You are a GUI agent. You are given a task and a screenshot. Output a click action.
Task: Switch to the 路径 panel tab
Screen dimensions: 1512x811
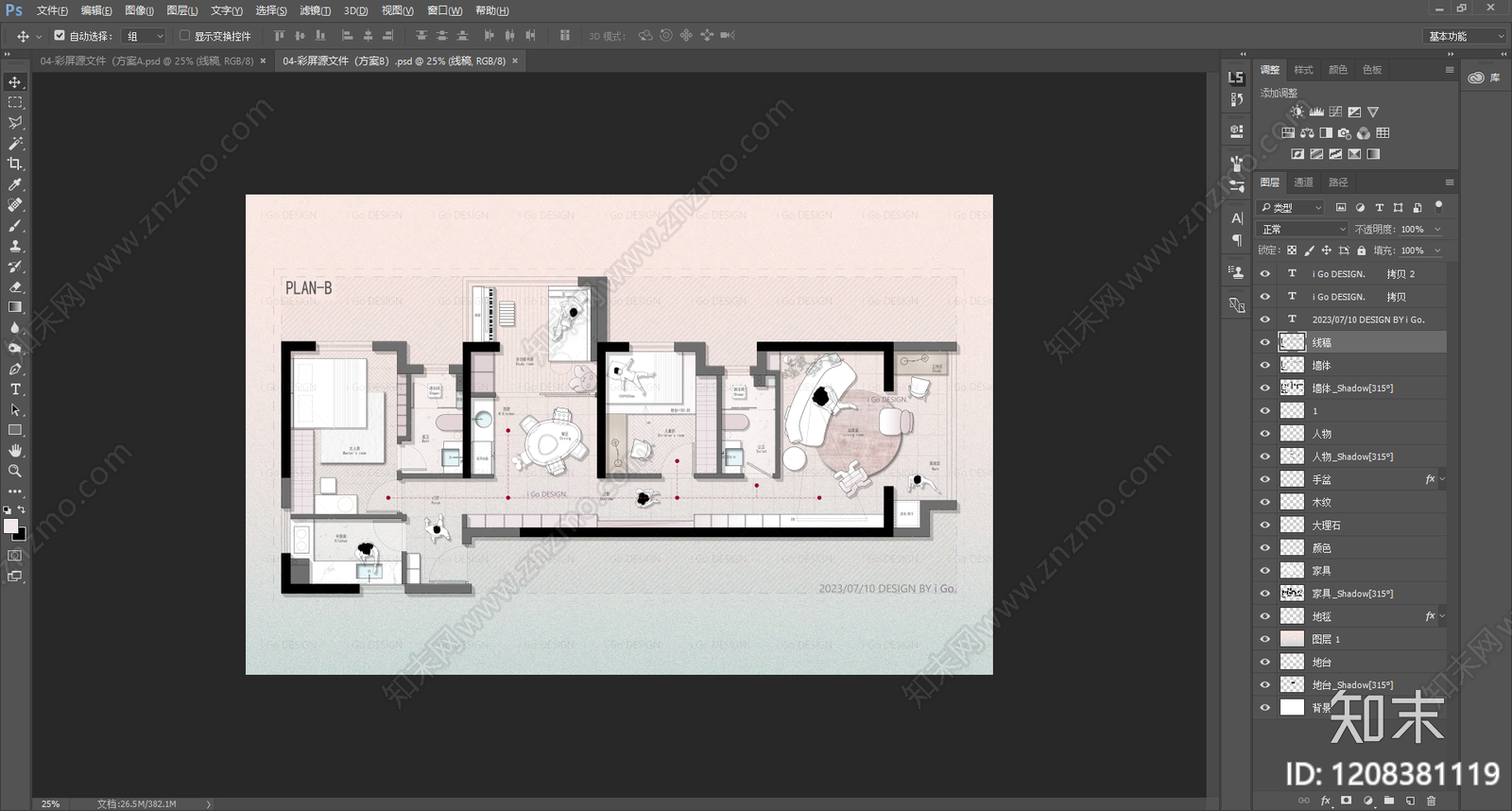[1338, 182]
